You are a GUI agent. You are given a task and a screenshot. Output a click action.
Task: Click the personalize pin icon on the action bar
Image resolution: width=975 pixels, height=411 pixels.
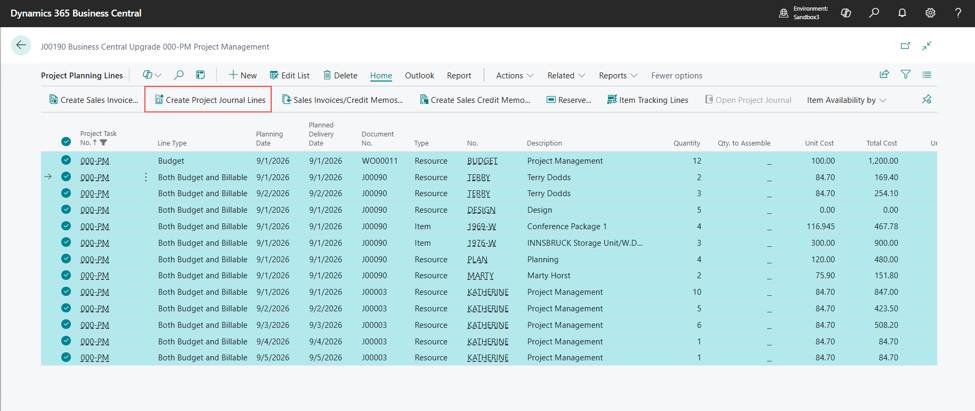927,99
